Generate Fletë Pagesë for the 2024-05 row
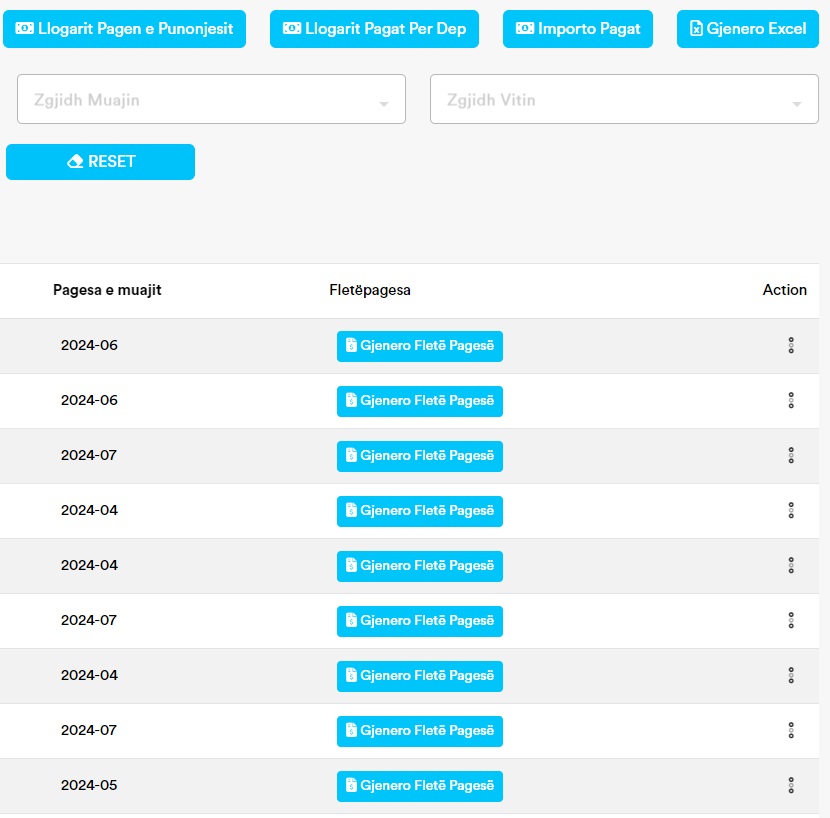 pyautogui.click(x=419, y=786)
